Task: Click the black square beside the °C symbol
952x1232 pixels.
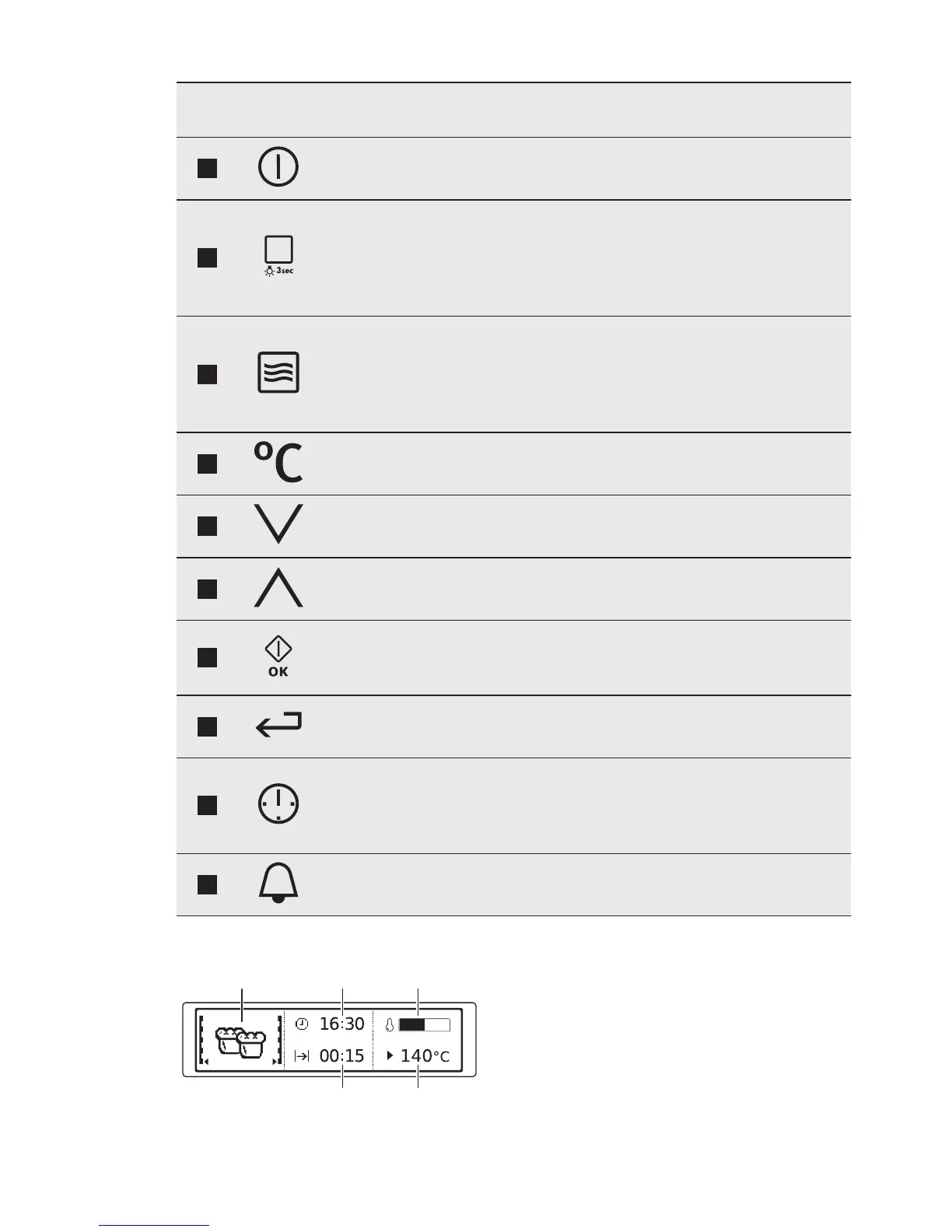Action: [x=207, y=464]
